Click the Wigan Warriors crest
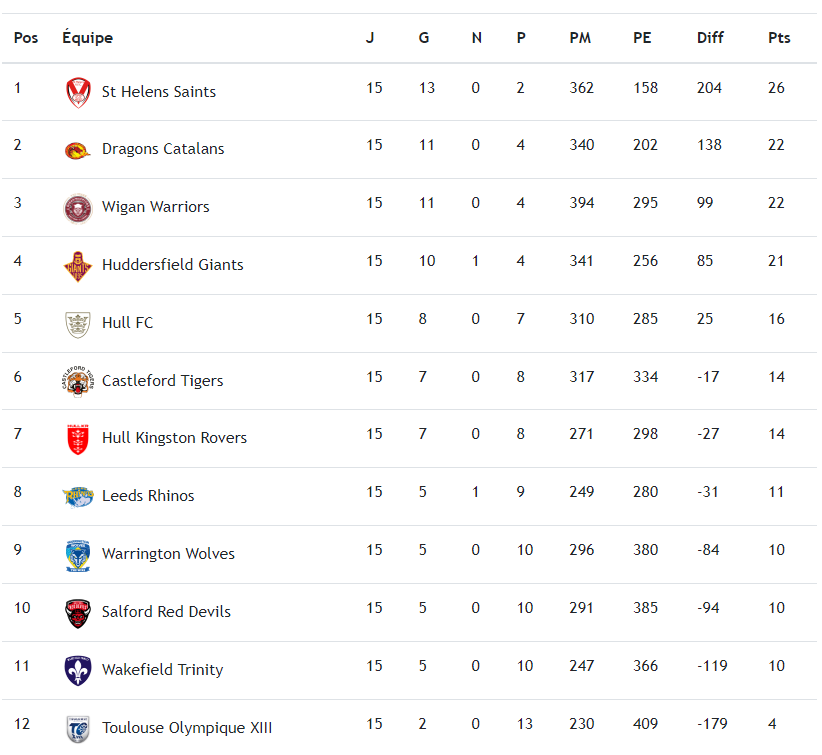The height and width of the screenshot is (755, 822). pos(77,208)
